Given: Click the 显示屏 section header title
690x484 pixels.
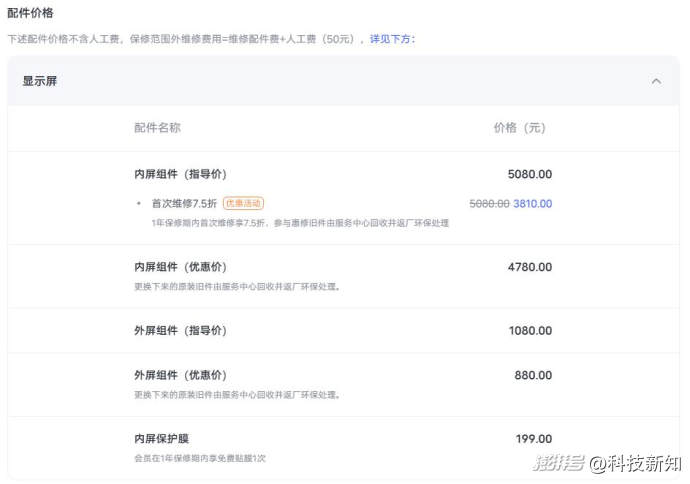Looking at the screenshot, I should pos(40,81).
